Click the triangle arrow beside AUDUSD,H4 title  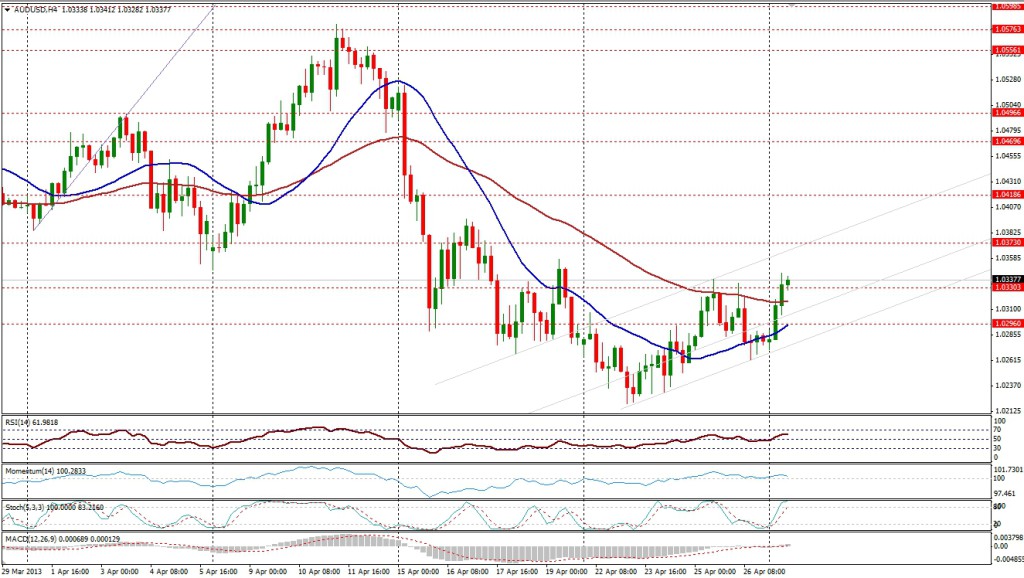pyautogui.click(x=6, y=9)
